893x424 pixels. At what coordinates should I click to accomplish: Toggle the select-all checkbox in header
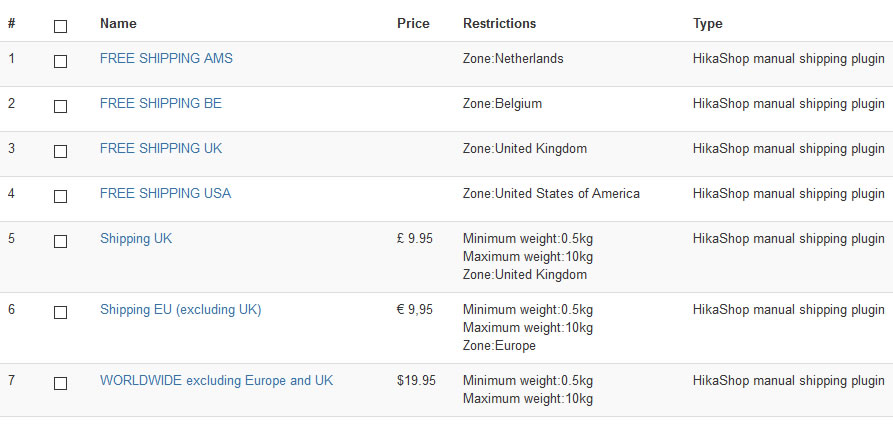tap(60, 26)
